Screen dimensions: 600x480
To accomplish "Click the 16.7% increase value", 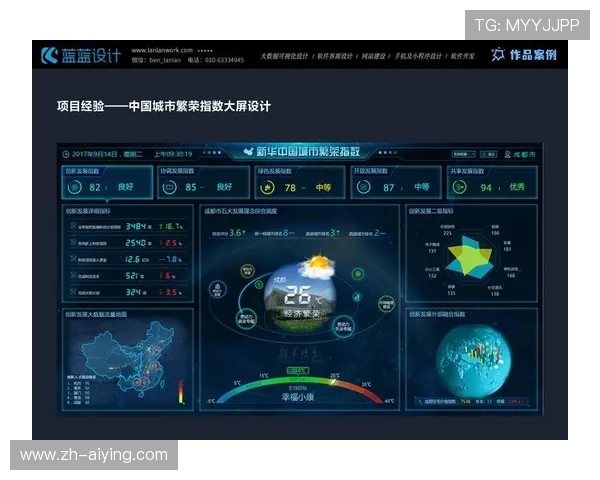I will pos(171,226).
